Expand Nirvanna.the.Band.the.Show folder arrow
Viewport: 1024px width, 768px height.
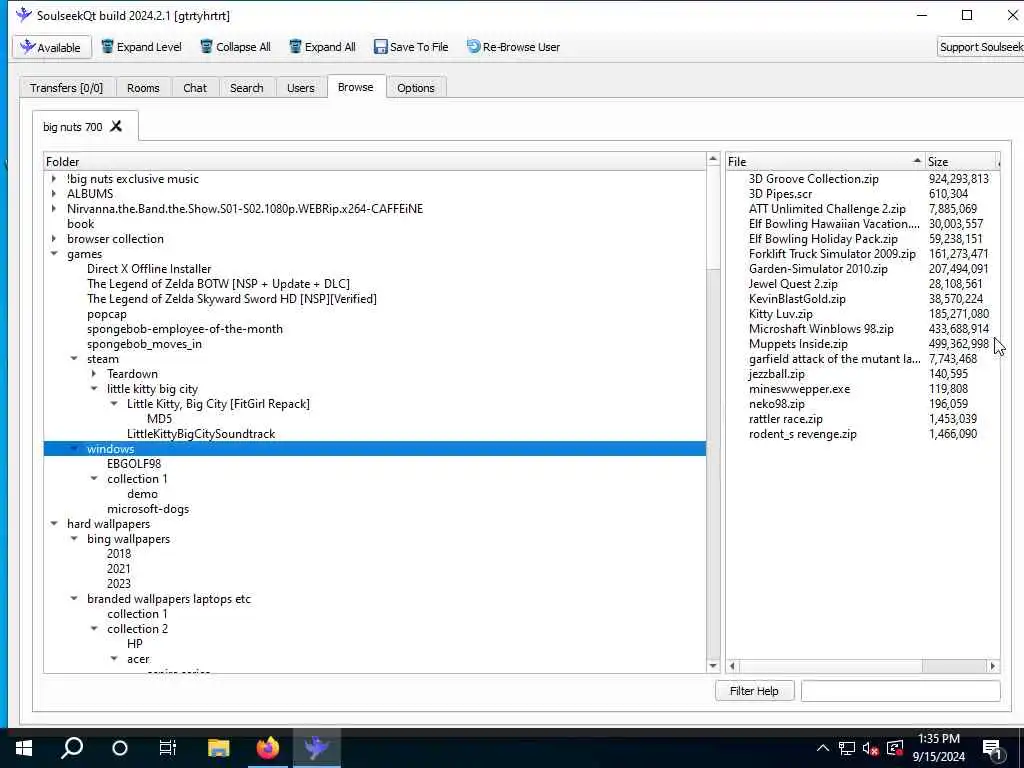pos(54,208)
